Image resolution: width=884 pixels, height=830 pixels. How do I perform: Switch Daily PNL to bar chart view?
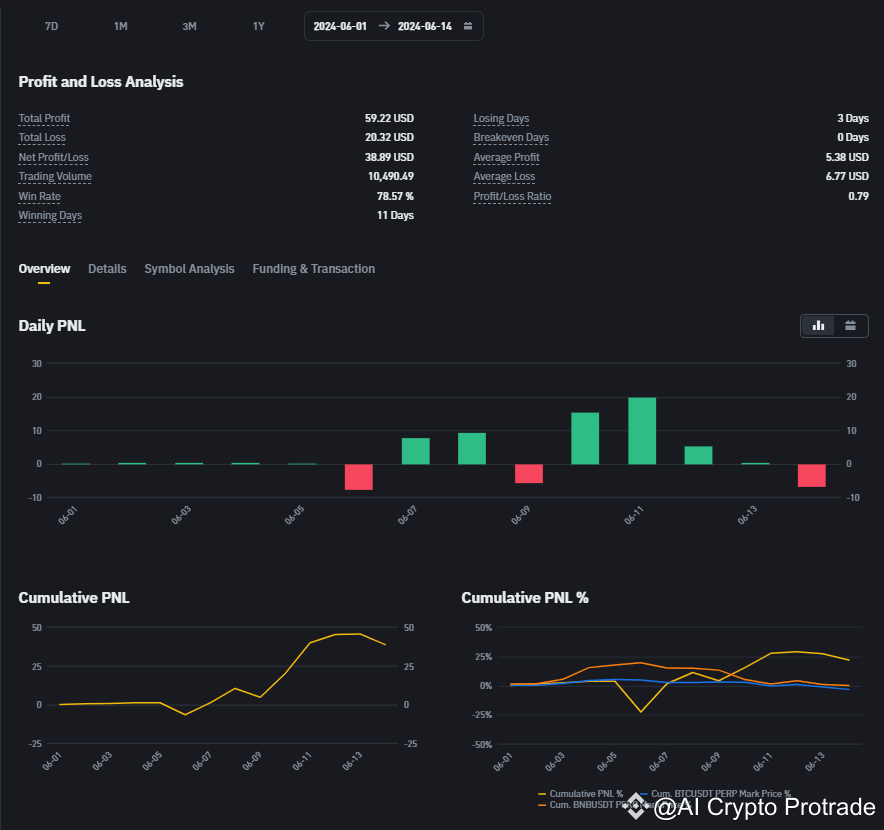[818, 325]
